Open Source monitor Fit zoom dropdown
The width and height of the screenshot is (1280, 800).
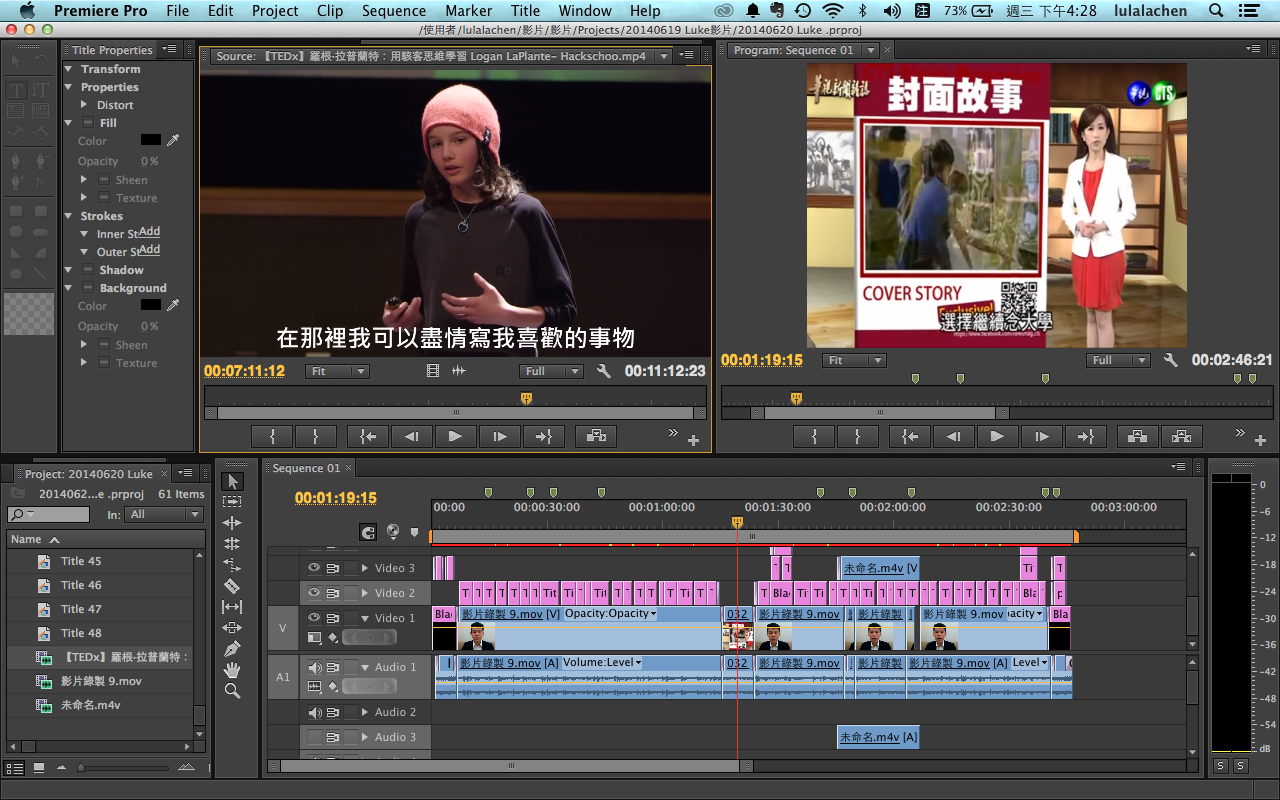pos(337,371)
